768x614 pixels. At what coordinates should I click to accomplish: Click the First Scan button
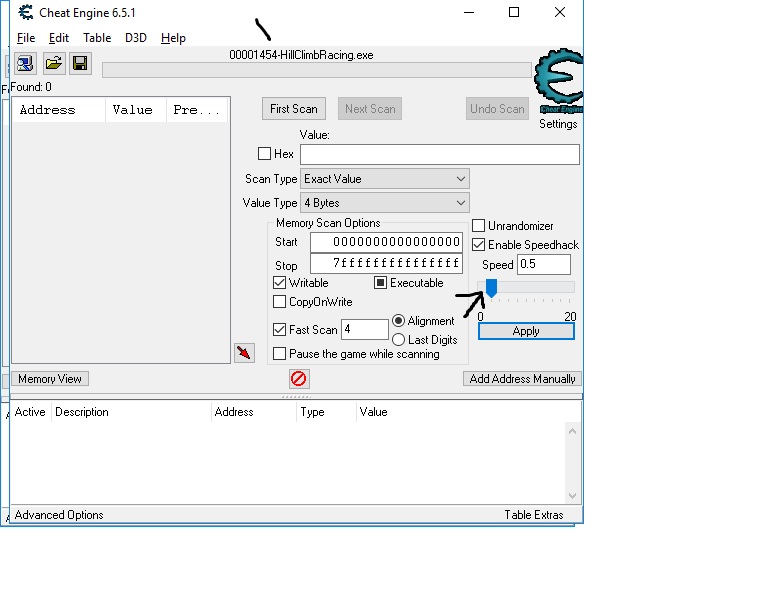coord(294,109)
